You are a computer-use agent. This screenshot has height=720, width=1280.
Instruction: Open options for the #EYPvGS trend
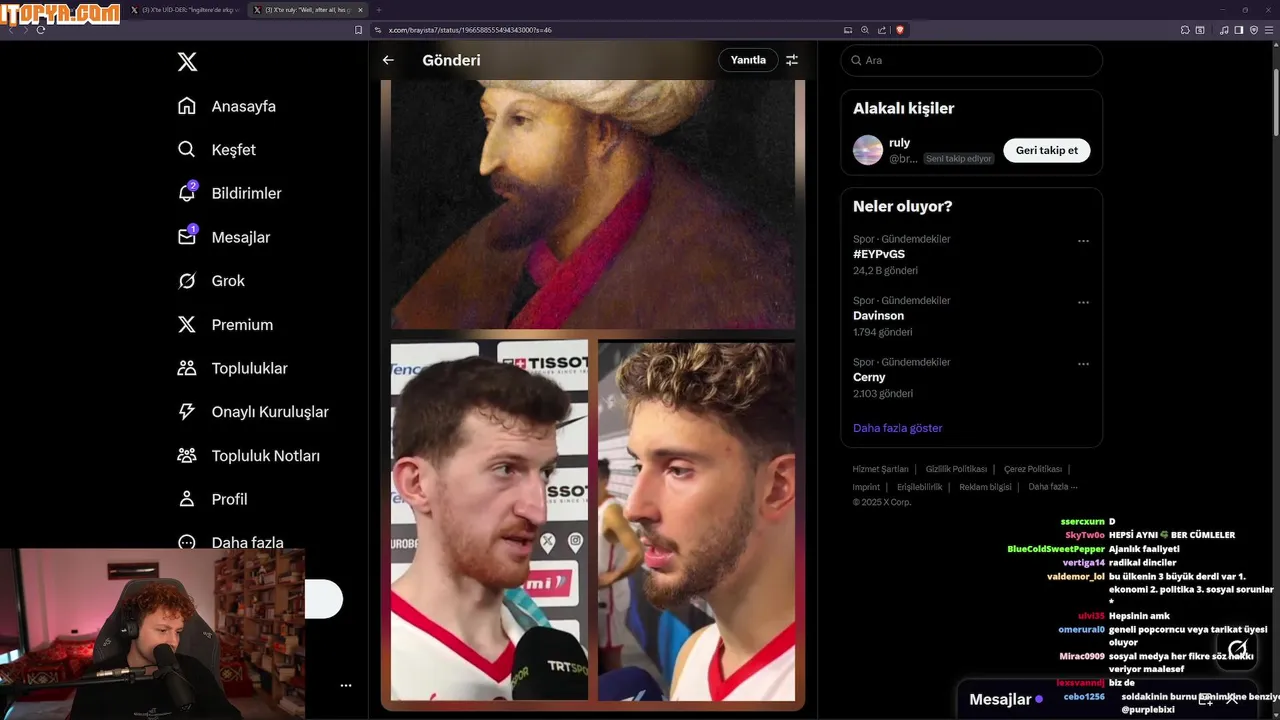point(1083,241)
